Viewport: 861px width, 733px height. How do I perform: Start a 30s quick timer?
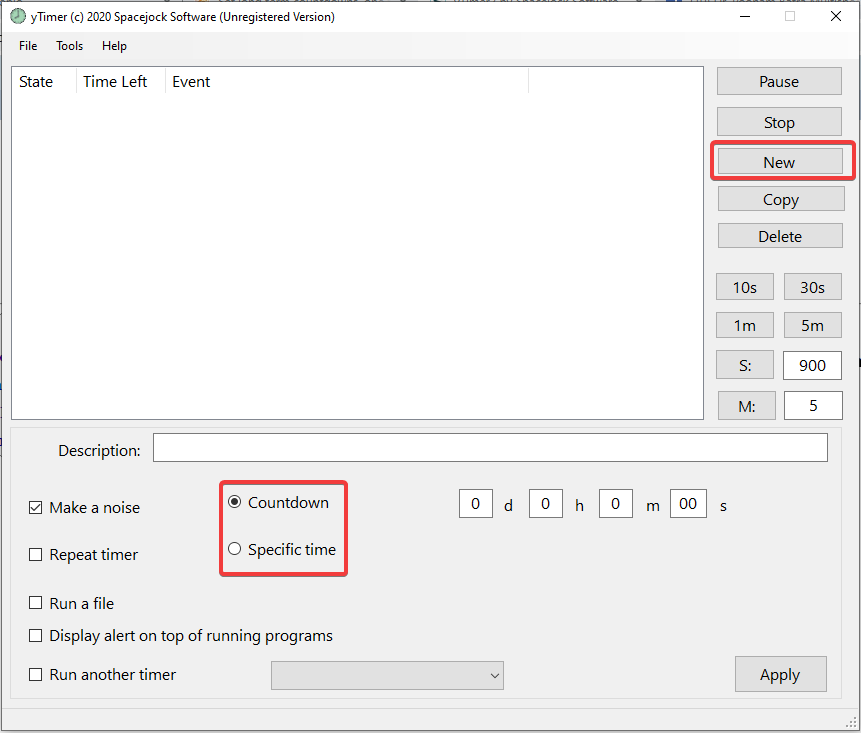coord(813,287)
